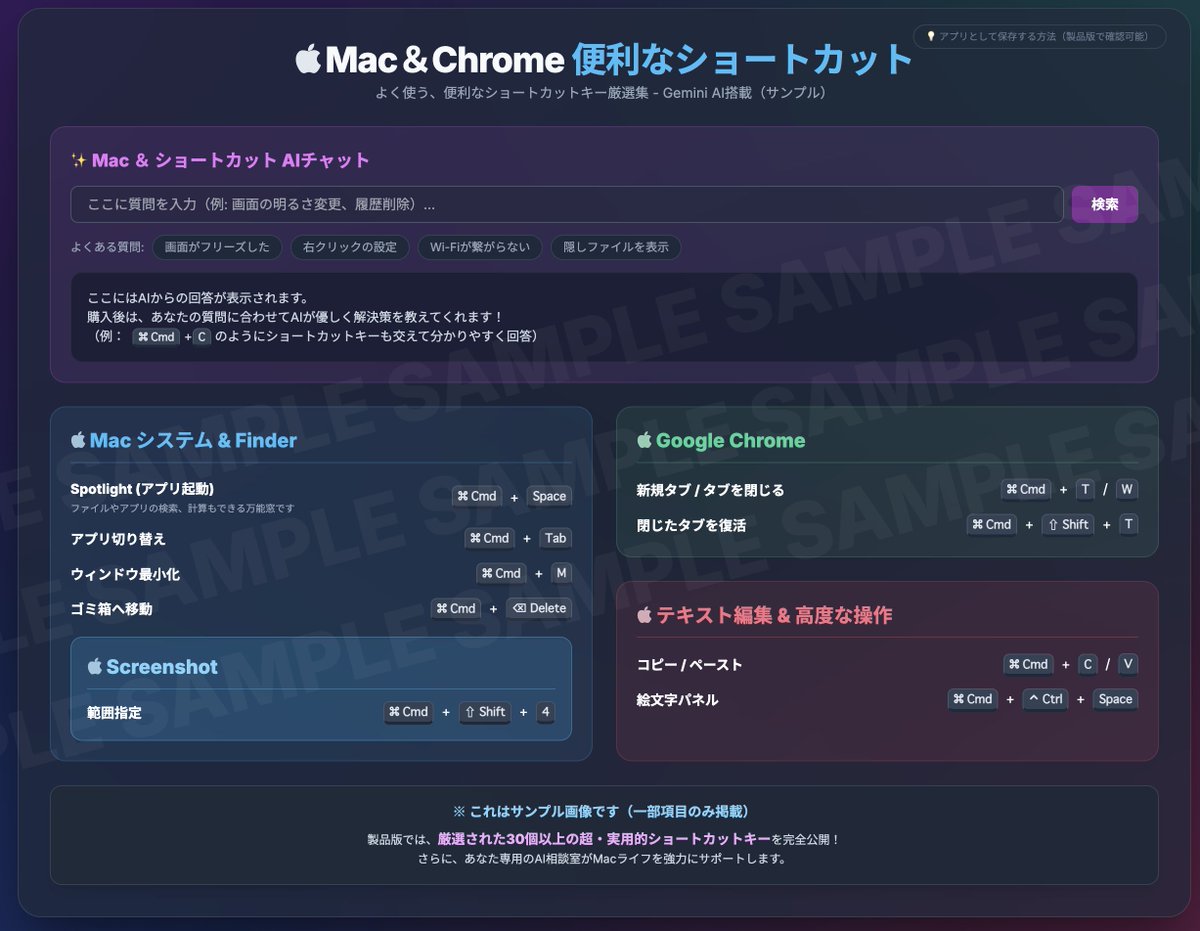The width and height of the screenshot is (1200, 931).
Task: Click the sparkle icon before AIチャット heading
Action: (79, 160)
